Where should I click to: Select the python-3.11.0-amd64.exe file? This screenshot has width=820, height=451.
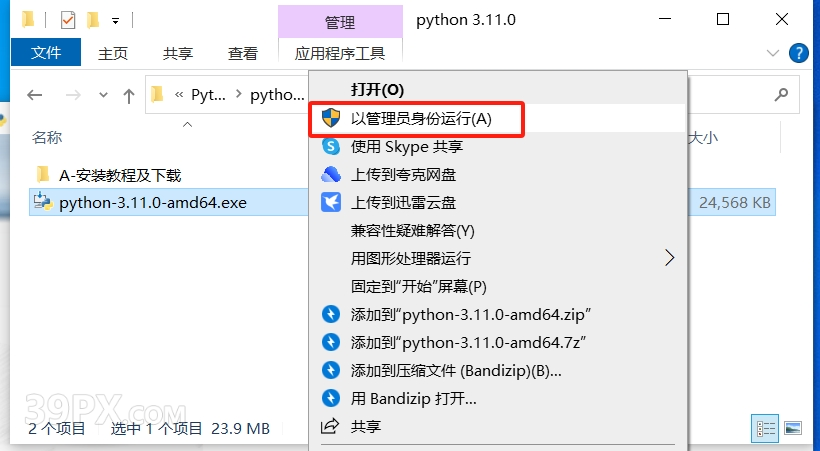point(153,203)
